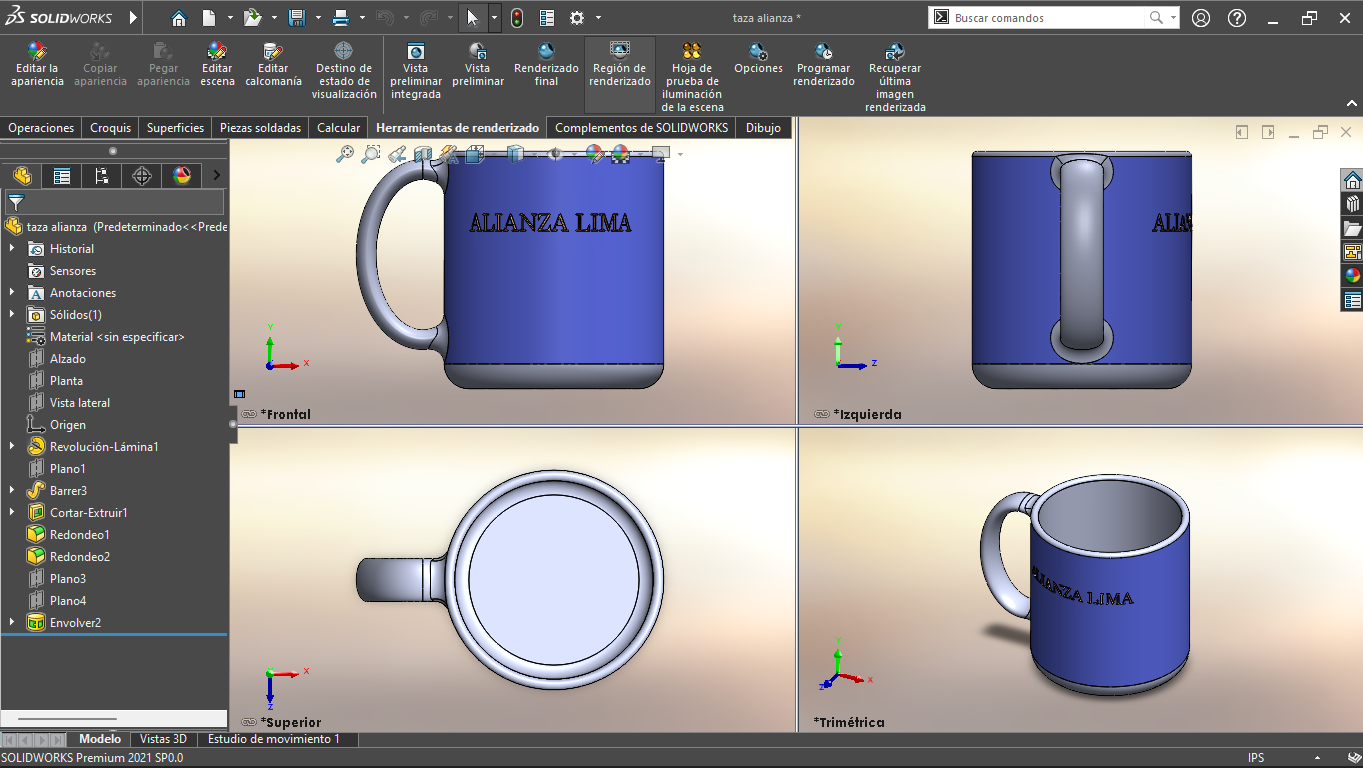Open the DisplayManager color ball tab icon
The height and width of the screenshot is (768, 1363).
click(182, 176)
